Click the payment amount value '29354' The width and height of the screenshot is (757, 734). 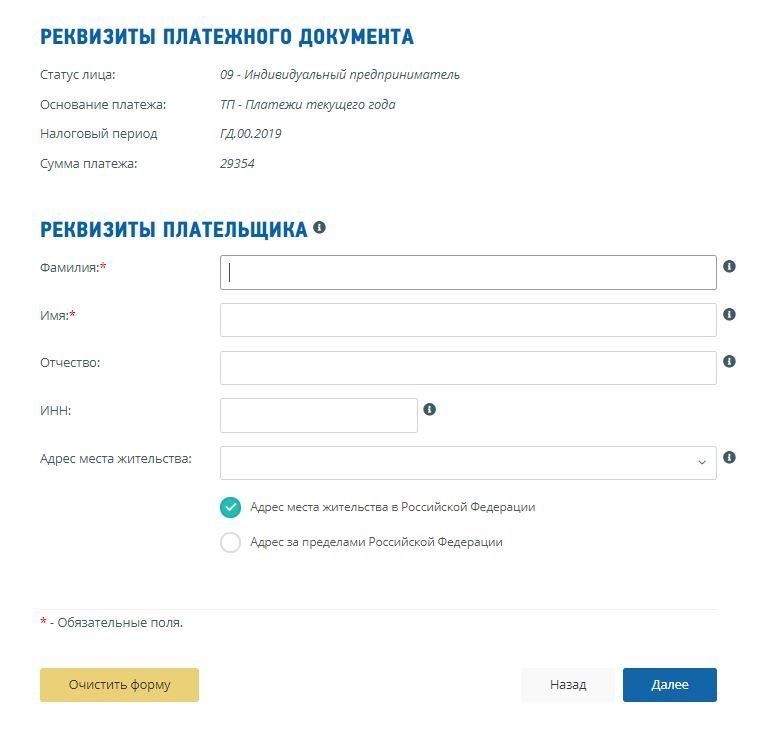tap(237, 164)
